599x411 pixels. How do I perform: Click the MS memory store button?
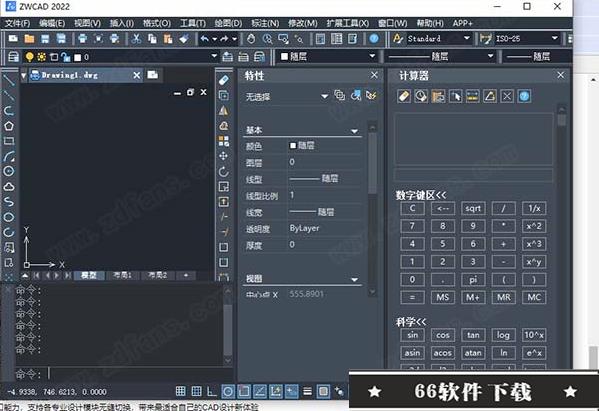[443, 297]
